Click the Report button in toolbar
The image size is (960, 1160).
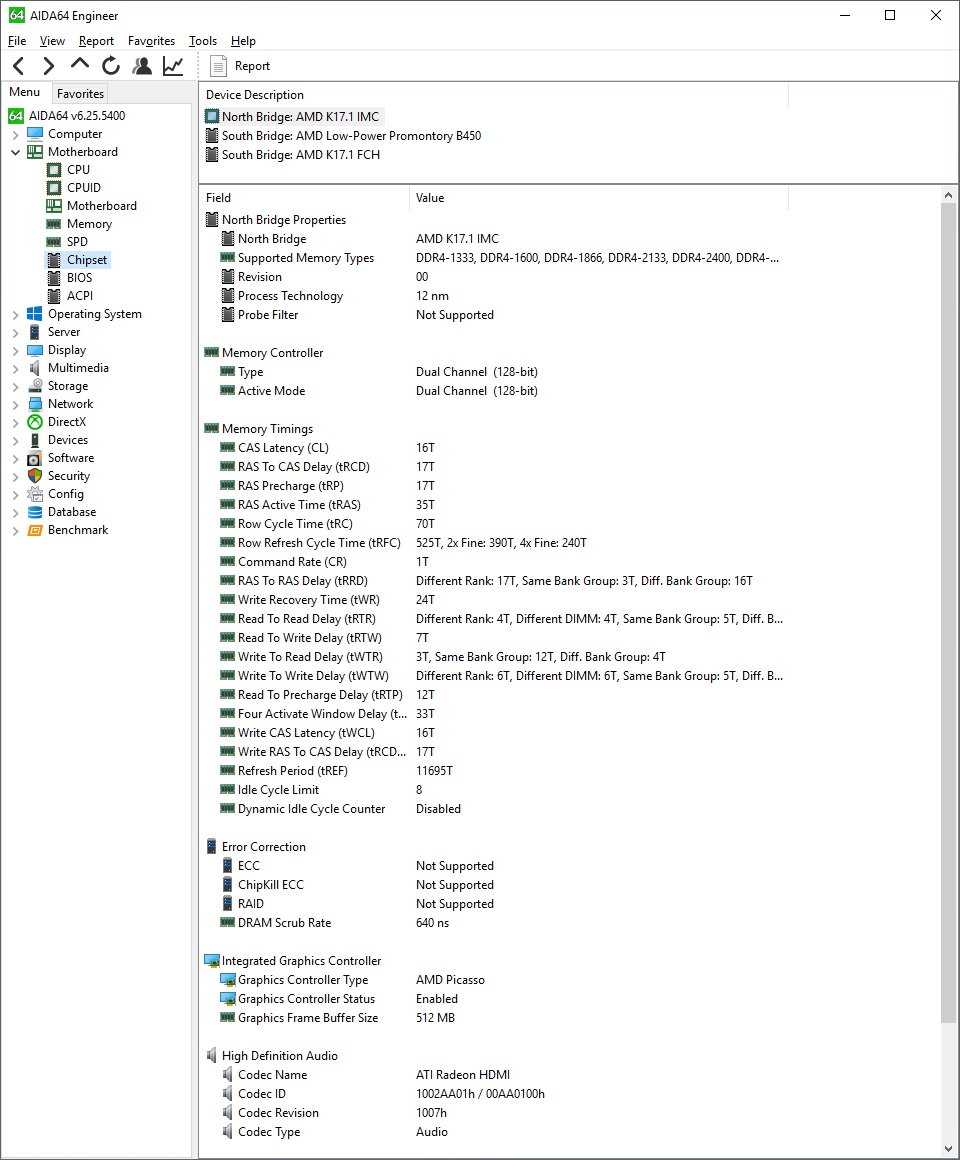click(x=240, y=66)
